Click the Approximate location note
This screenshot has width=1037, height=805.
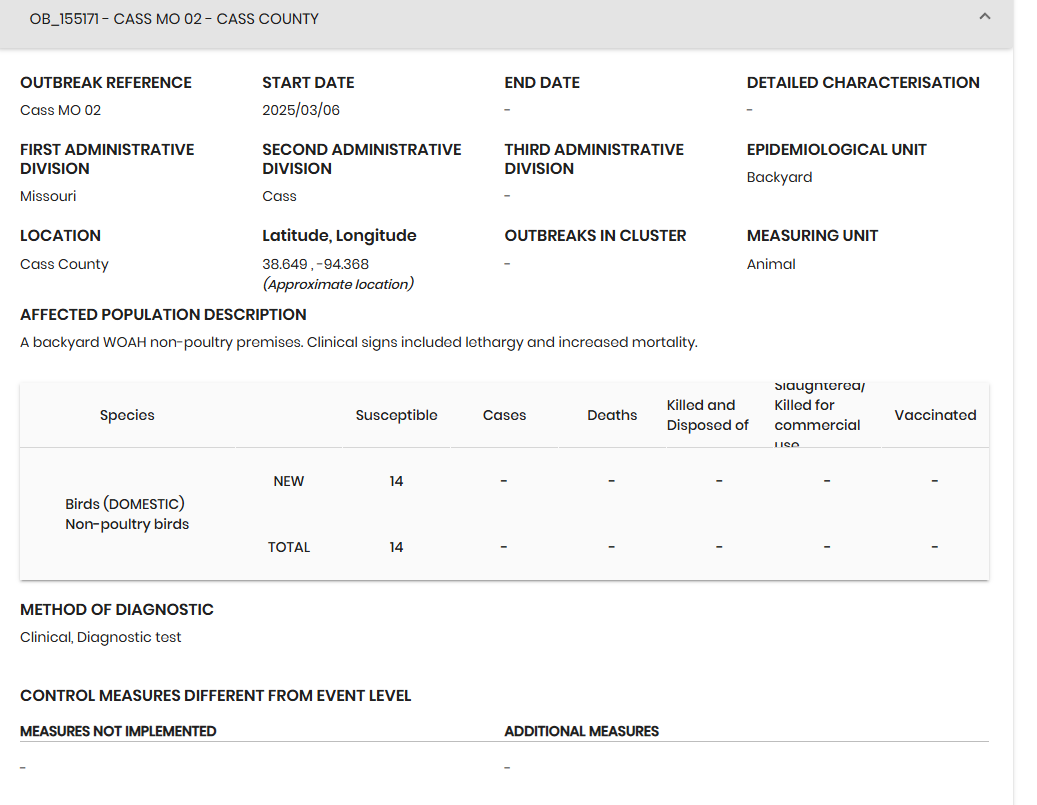(338, 284)
